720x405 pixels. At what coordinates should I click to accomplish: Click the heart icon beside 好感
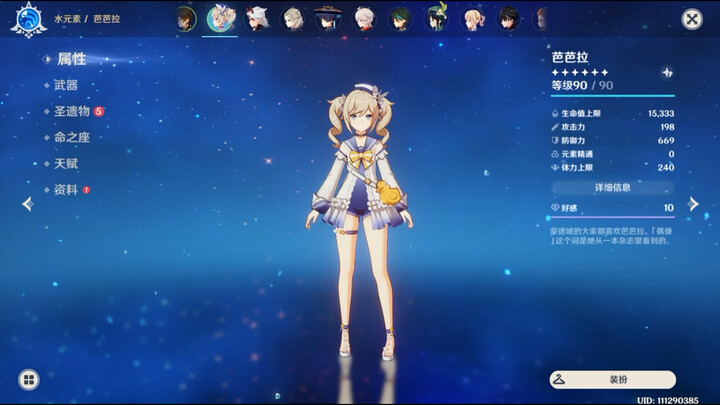pos(555,208)
